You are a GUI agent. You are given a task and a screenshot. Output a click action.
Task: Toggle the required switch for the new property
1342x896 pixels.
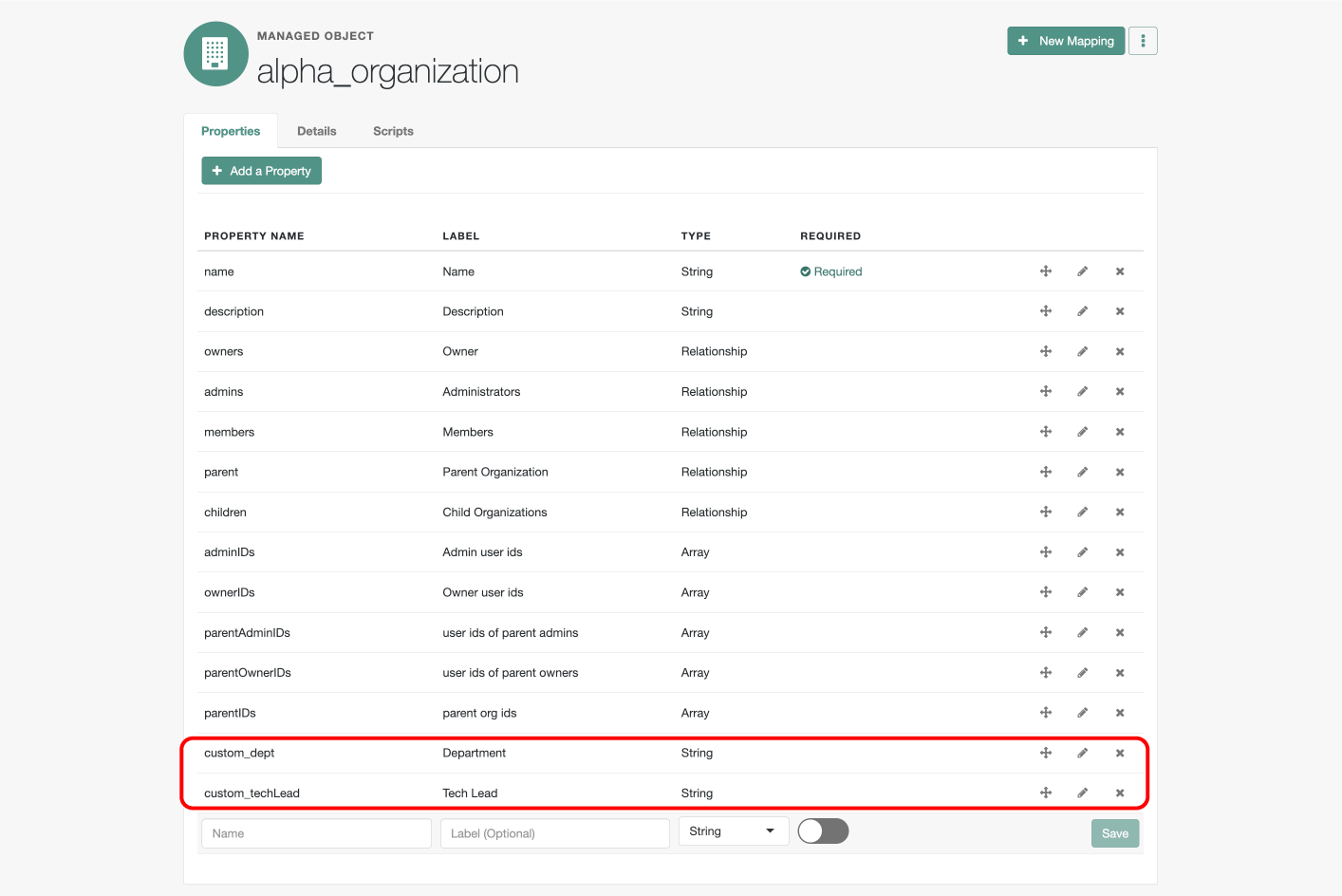coord(823,831)
